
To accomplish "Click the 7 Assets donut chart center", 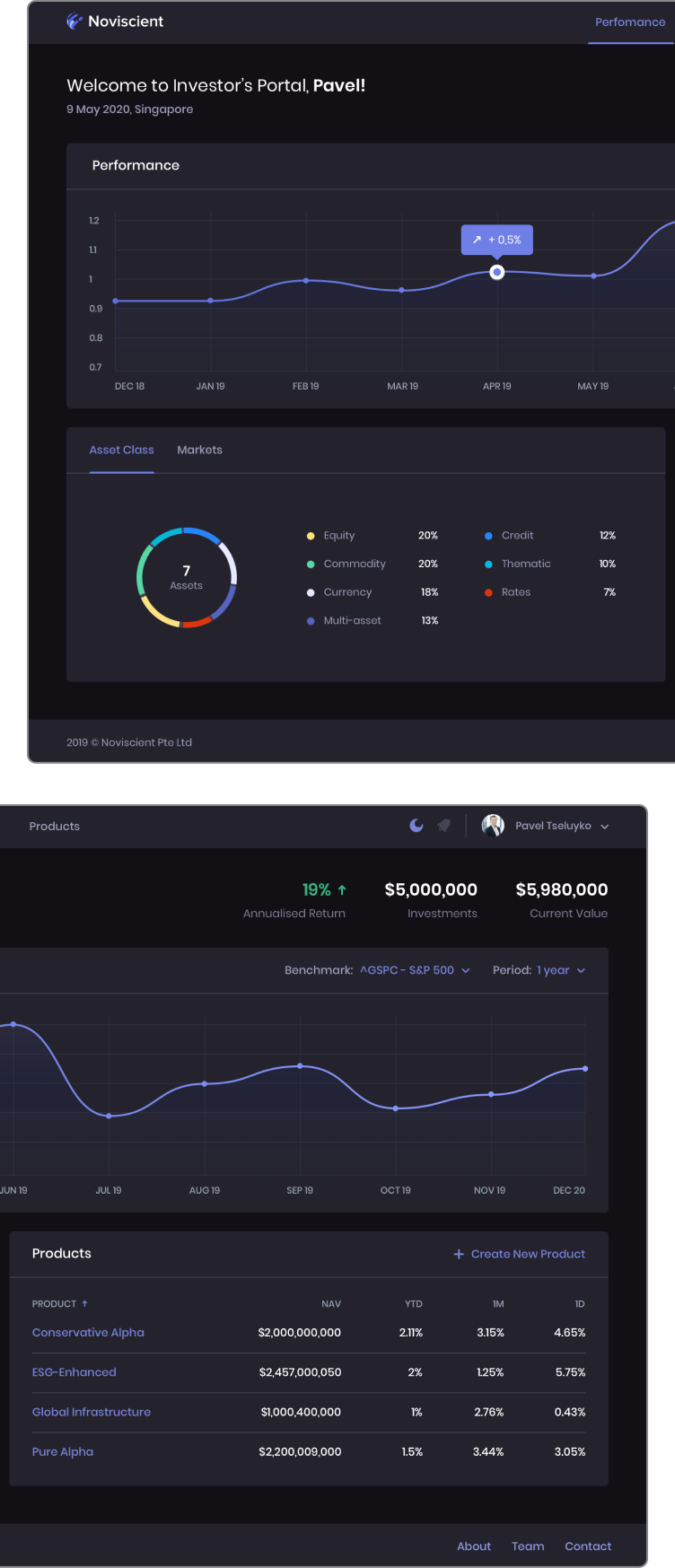I will coord(187,577).
